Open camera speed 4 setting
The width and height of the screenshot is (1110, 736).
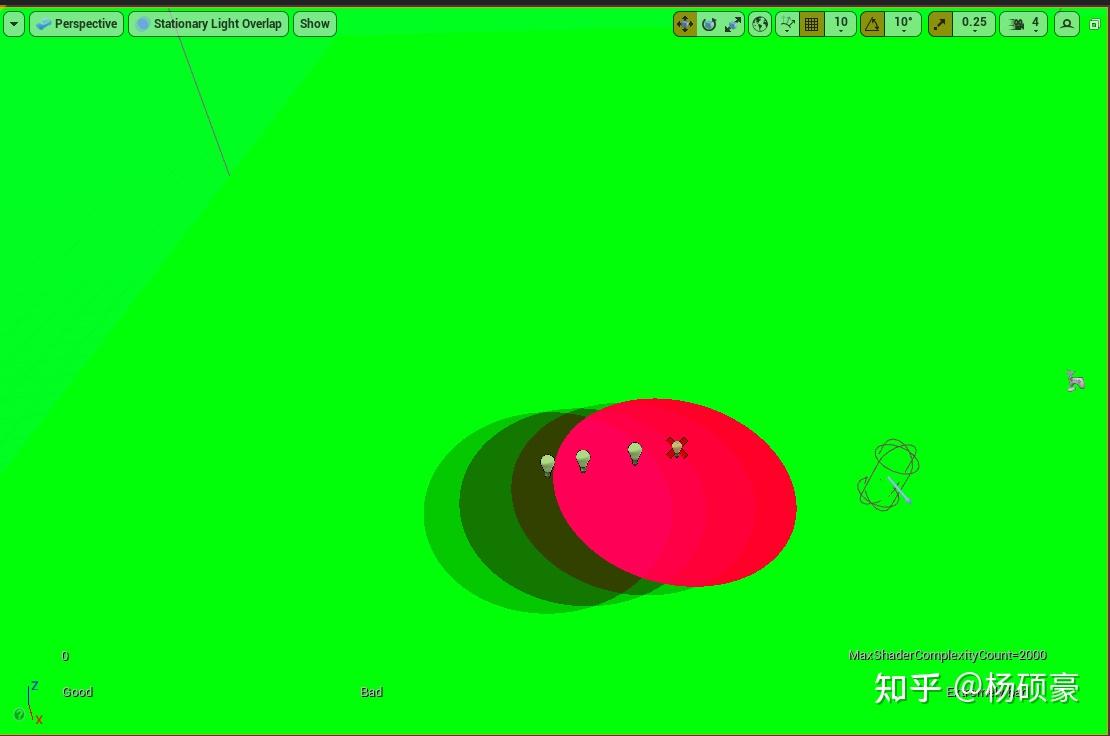(1023, 24)
